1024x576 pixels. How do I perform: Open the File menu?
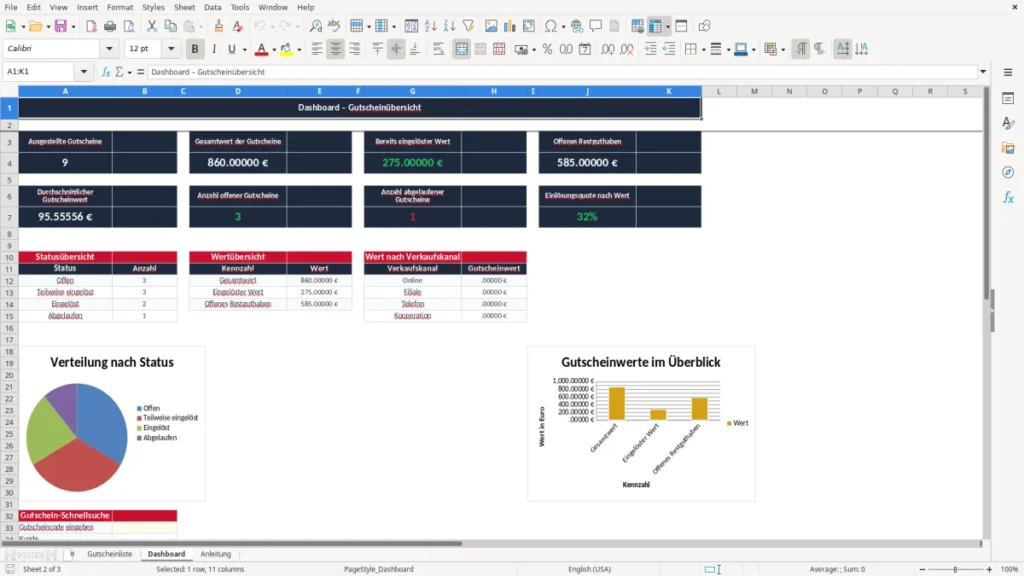pos(11,7)
